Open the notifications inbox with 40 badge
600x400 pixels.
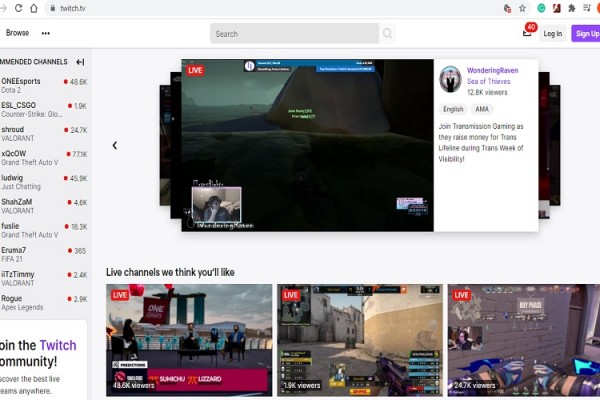[527, 33]
